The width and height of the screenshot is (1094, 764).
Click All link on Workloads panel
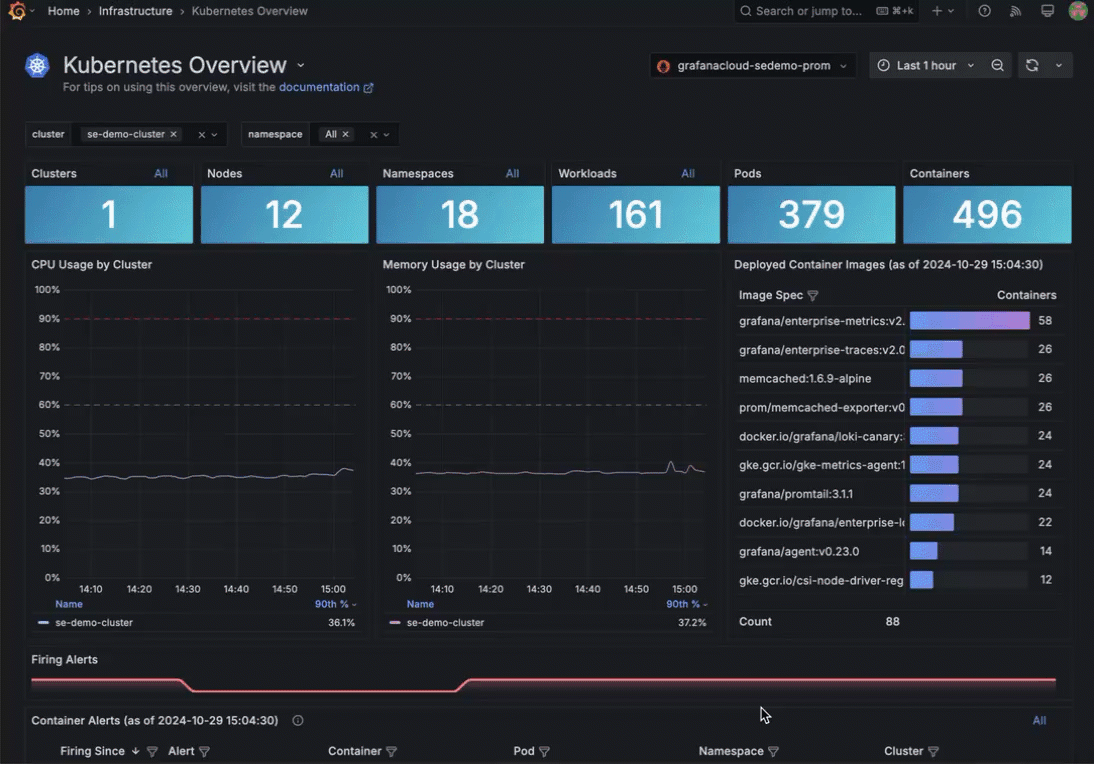tap(688, 174)
